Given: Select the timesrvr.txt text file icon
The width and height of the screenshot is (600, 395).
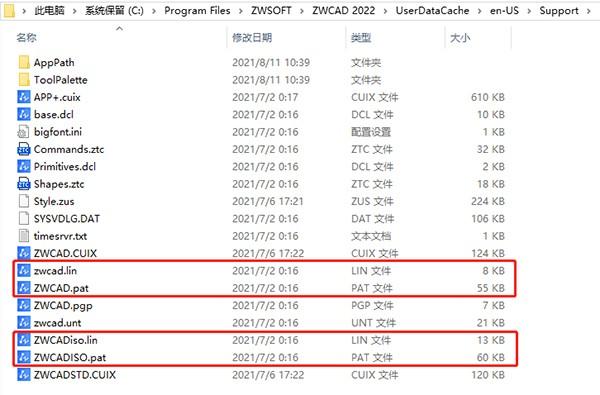Looking at the screenshot, I should coord(24,236).
